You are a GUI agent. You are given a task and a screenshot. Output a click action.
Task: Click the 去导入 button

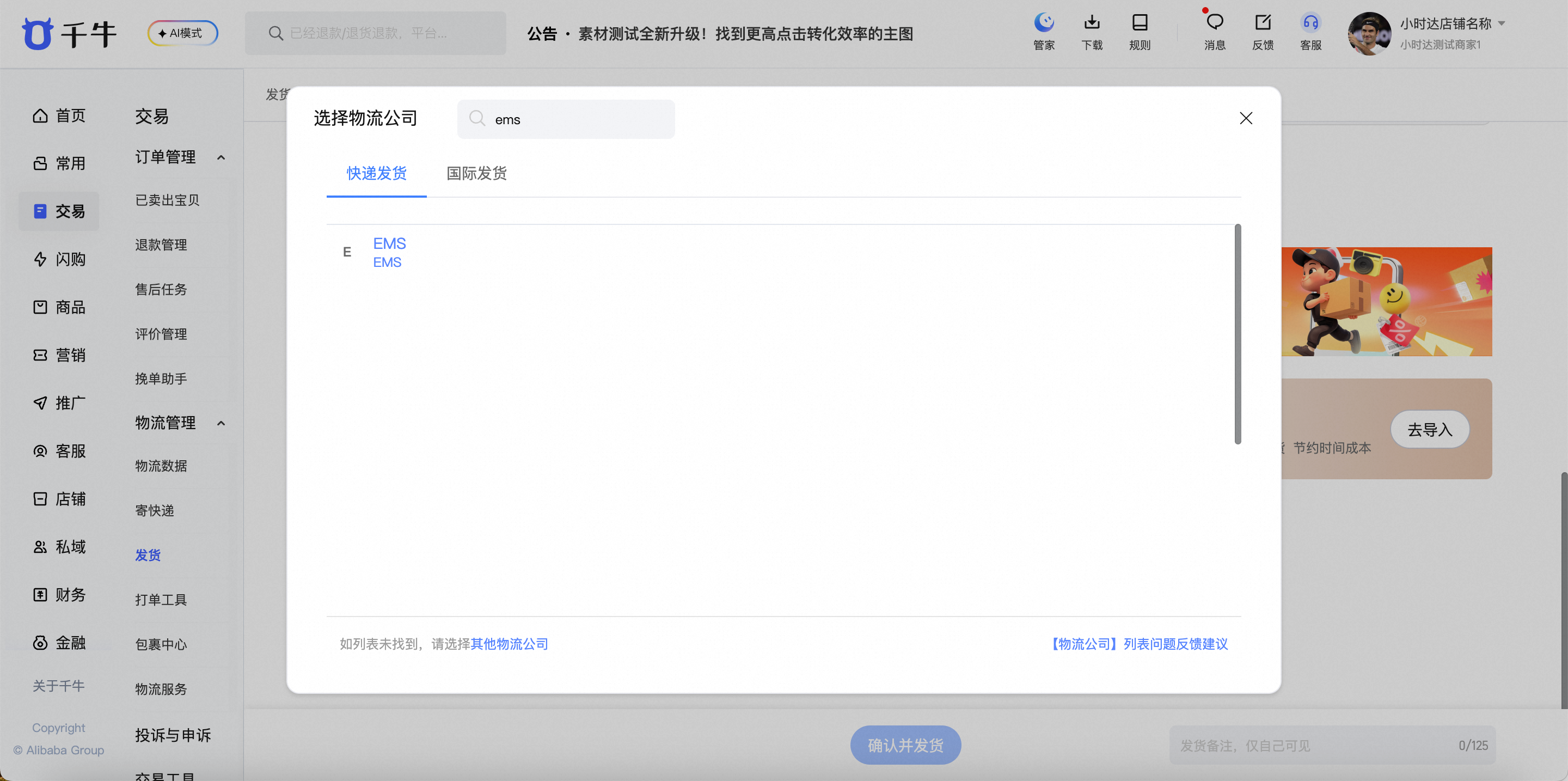coord(1430,429)
